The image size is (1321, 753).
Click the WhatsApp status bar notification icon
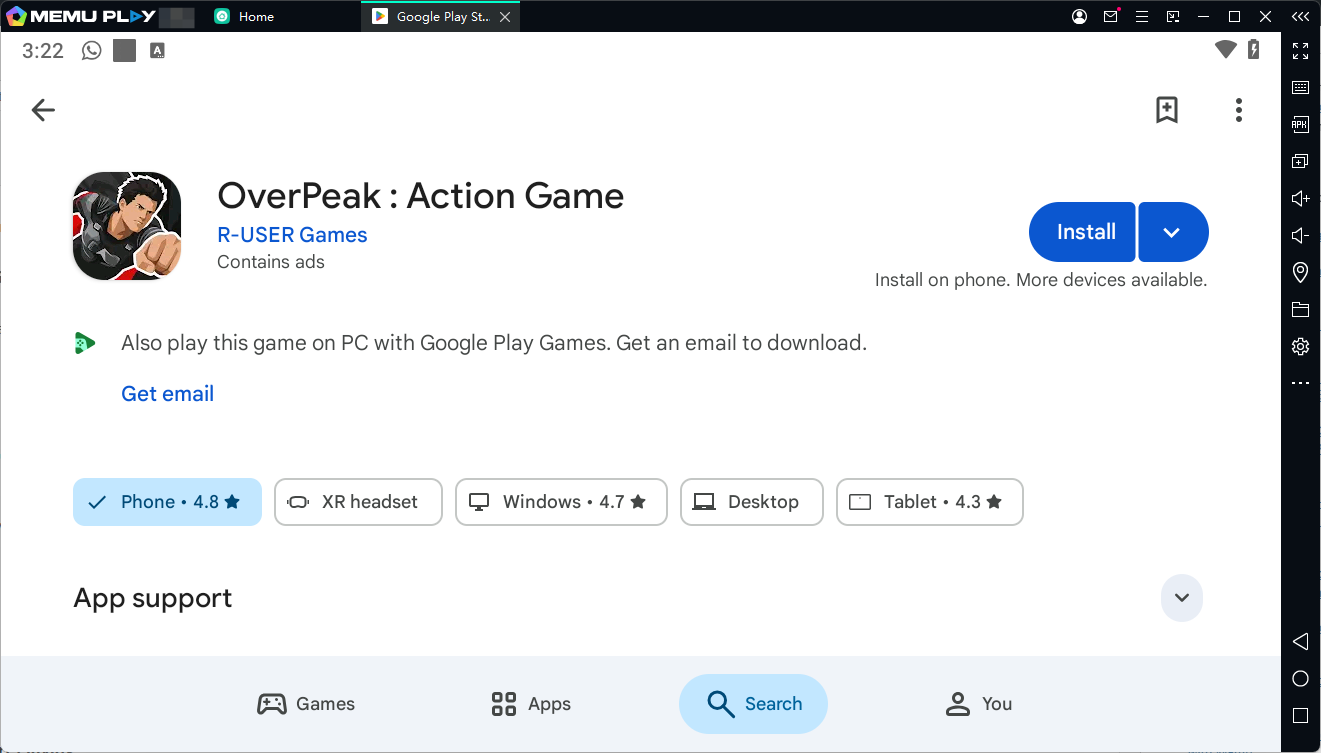pos(92,50)
